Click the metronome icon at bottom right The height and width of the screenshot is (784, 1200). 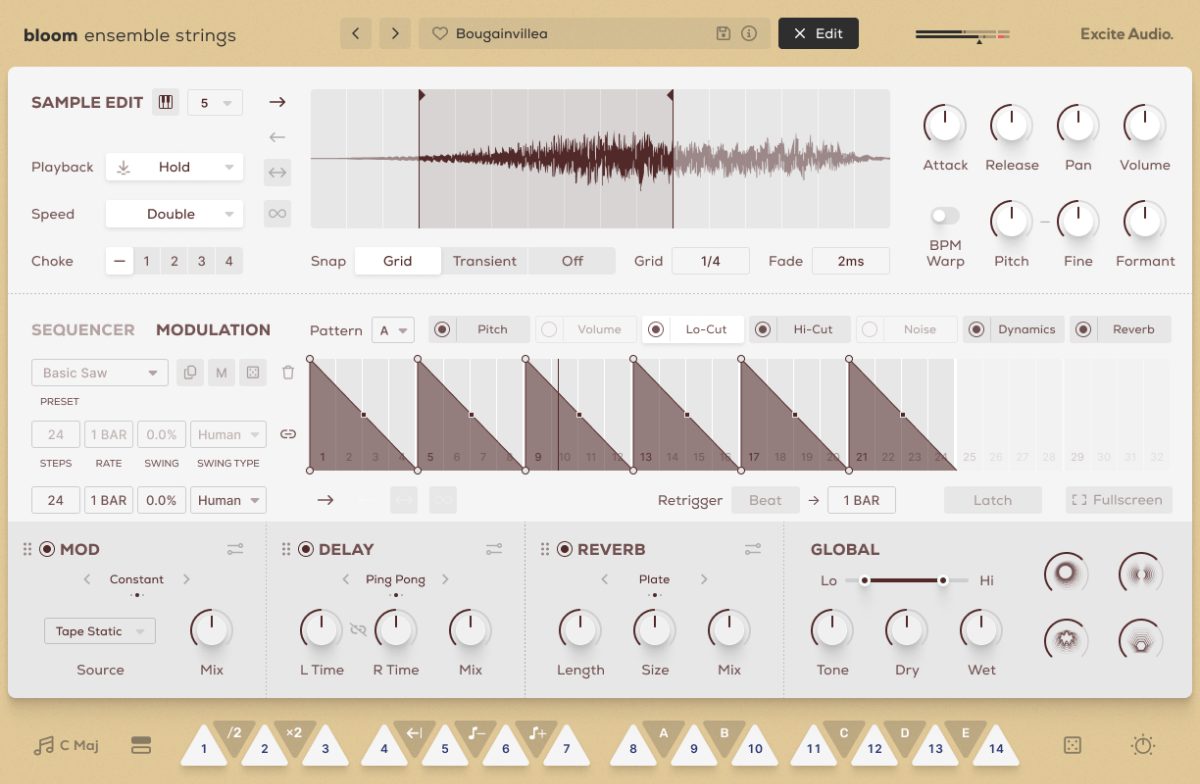(1142, 745)
